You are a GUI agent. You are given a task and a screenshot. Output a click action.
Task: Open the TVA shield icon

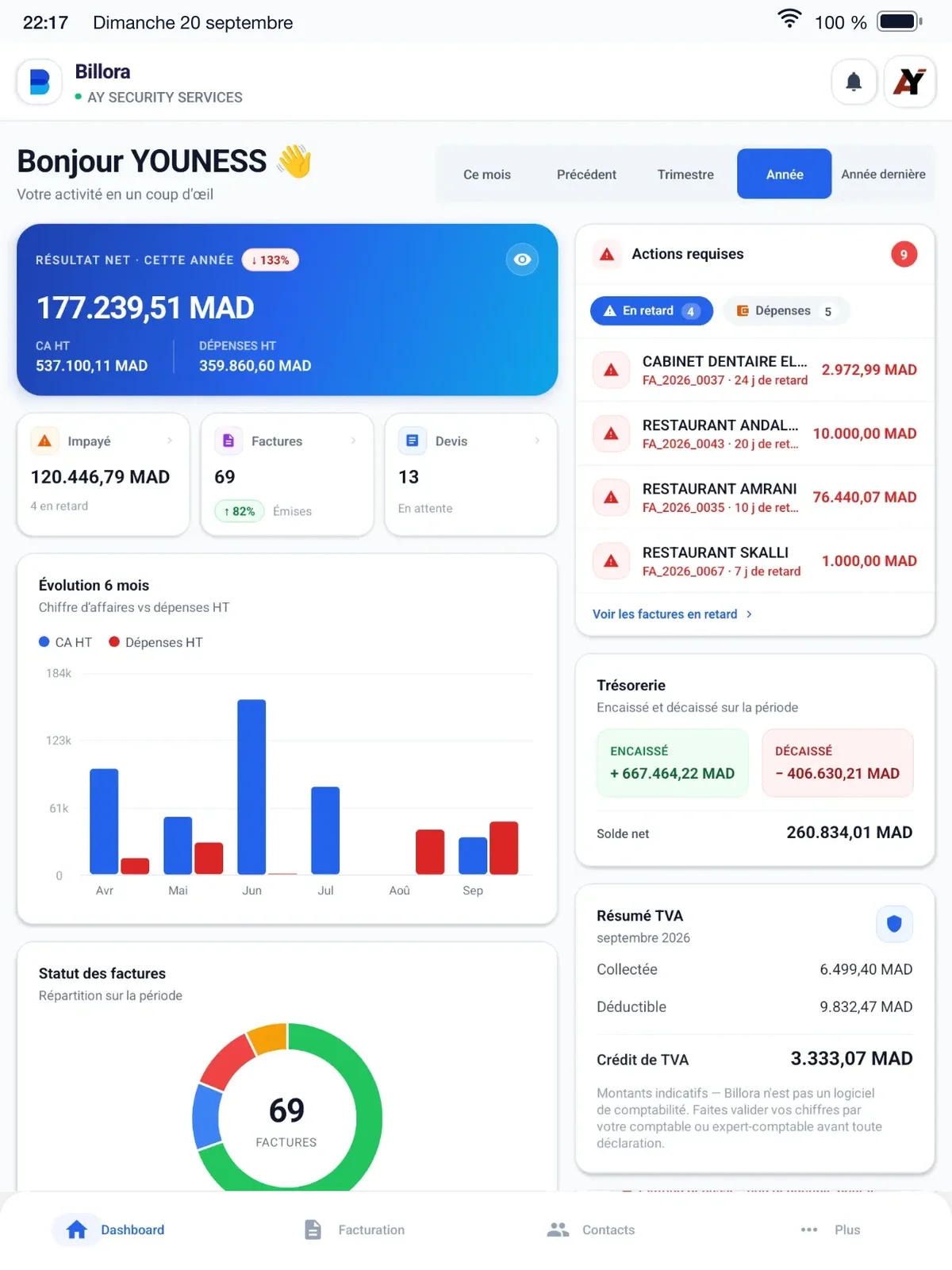coord(894,924)
